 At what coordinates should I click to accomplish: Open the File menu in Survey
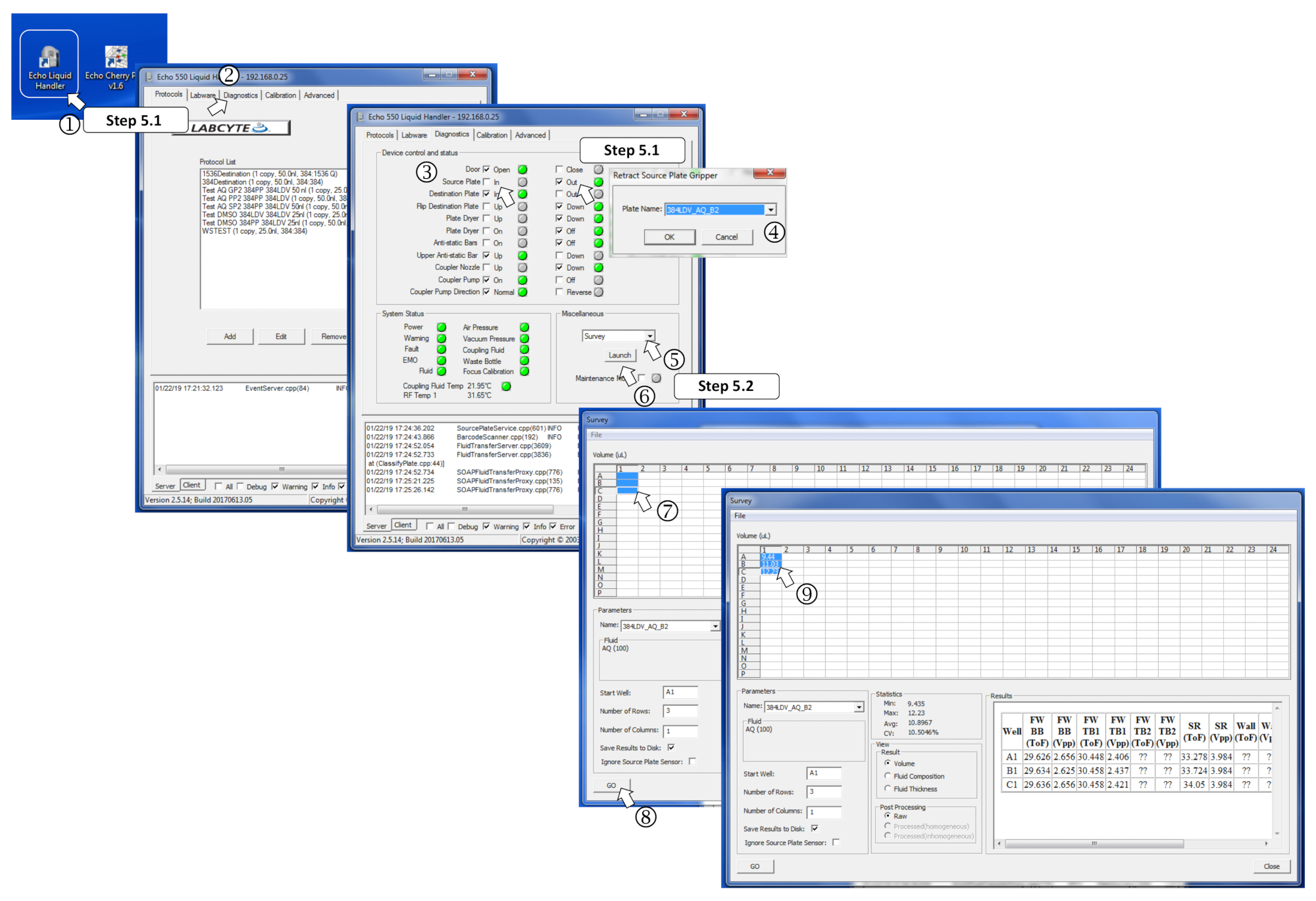(x=740, y=516)
